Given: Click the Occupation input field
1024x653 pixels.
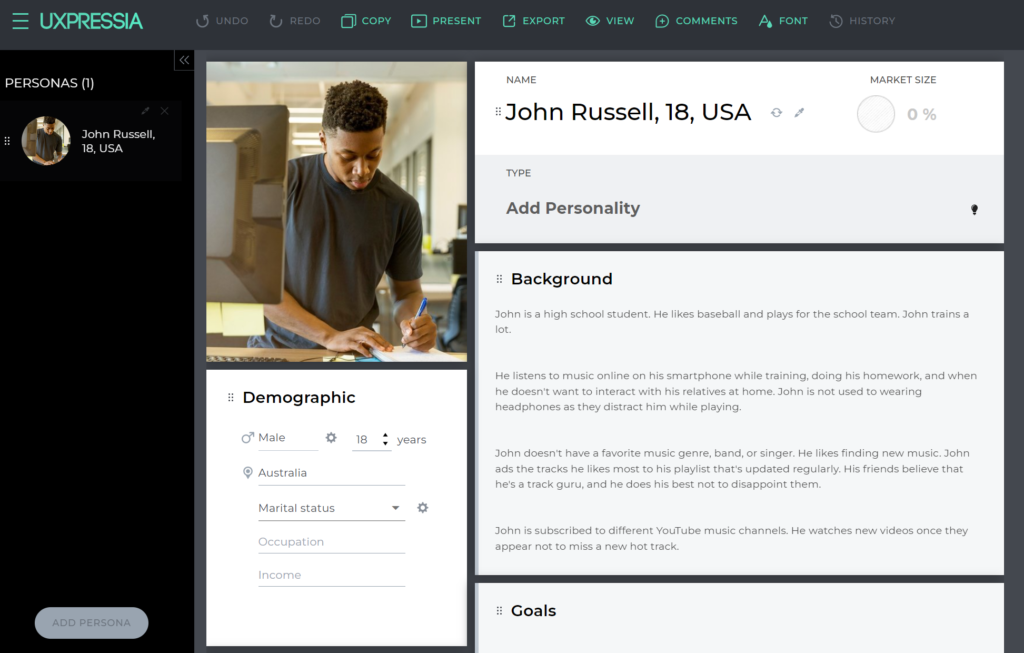Looking at the screenshot, I should tap(331, 542).
